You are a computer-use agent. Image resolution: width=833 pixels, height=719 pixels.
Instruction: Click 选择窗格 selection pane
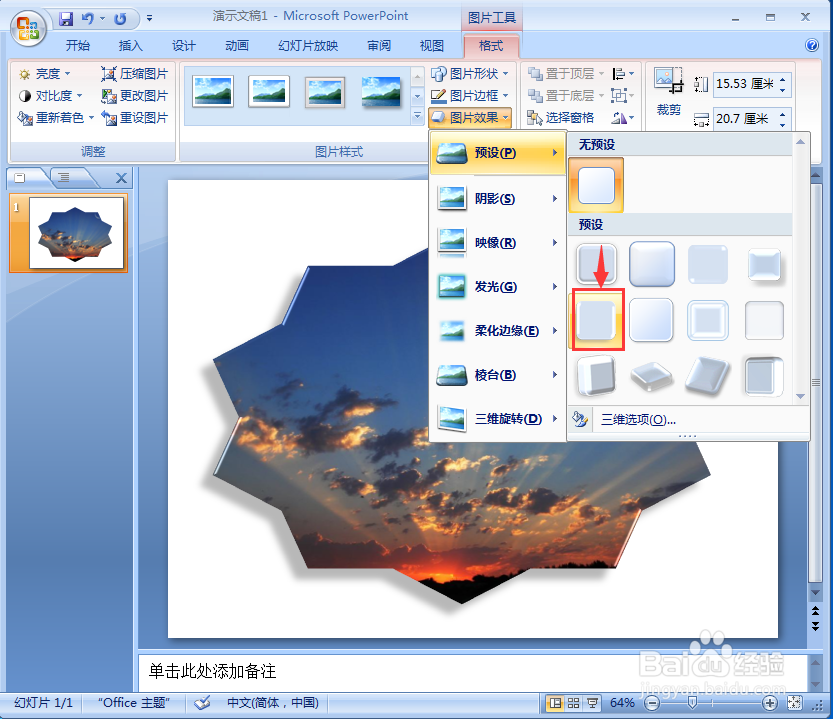pos(560,117)
